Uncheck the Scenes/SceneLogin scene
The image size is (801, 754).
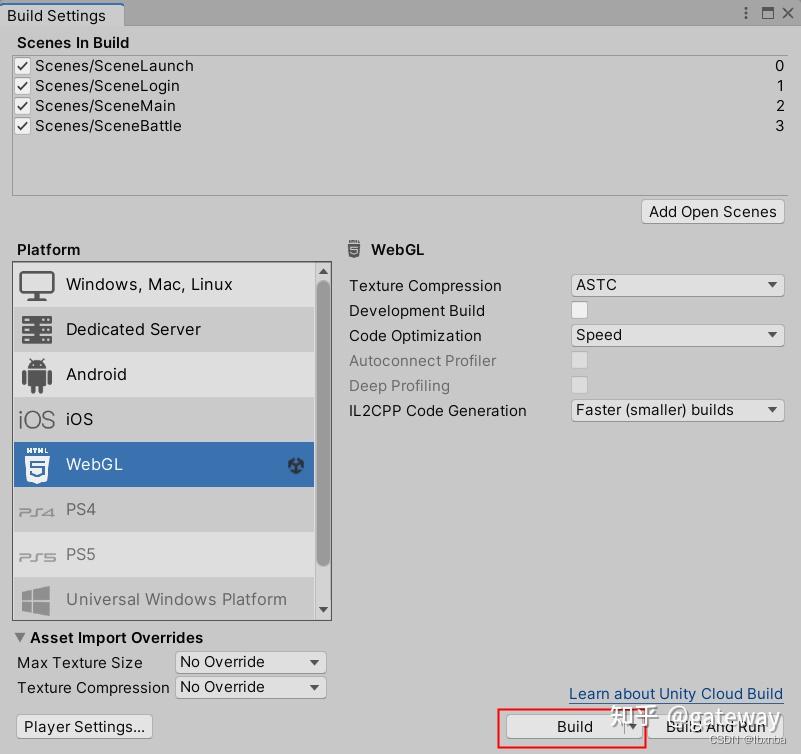point(22,86)
